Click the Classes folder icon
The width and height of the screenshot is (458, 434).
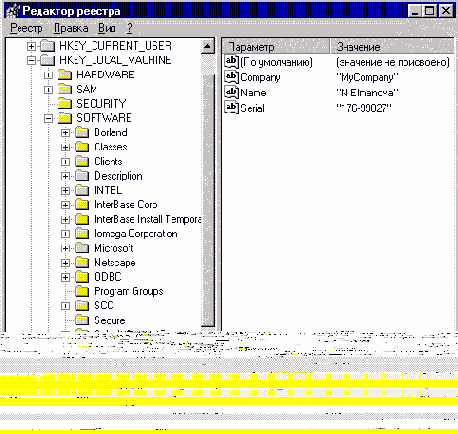[x=82, y=147]
